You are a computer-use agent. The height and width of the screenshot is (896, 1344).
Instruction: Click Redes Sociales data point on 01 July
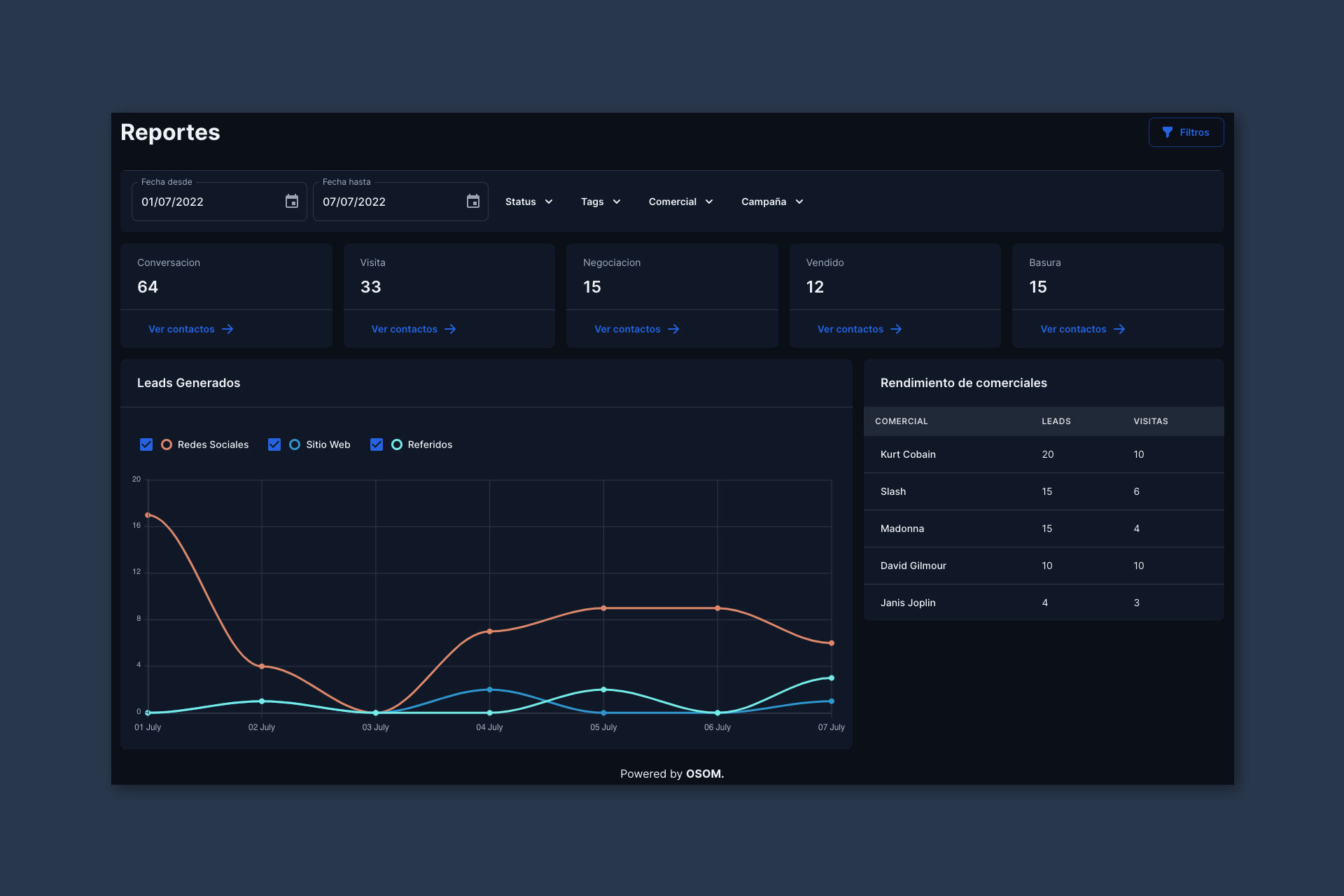pos(148,515)
